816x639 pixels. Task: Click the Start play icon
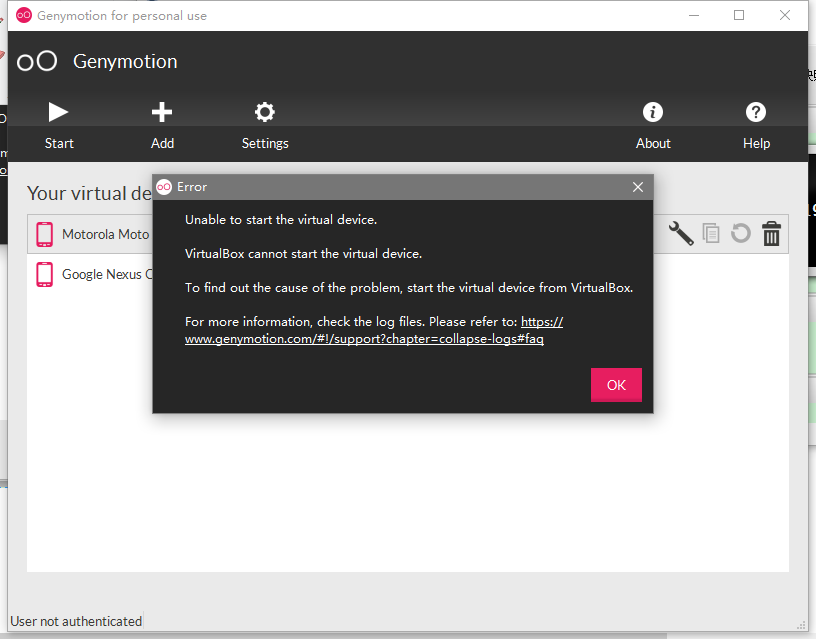click(x=58, y=112)
